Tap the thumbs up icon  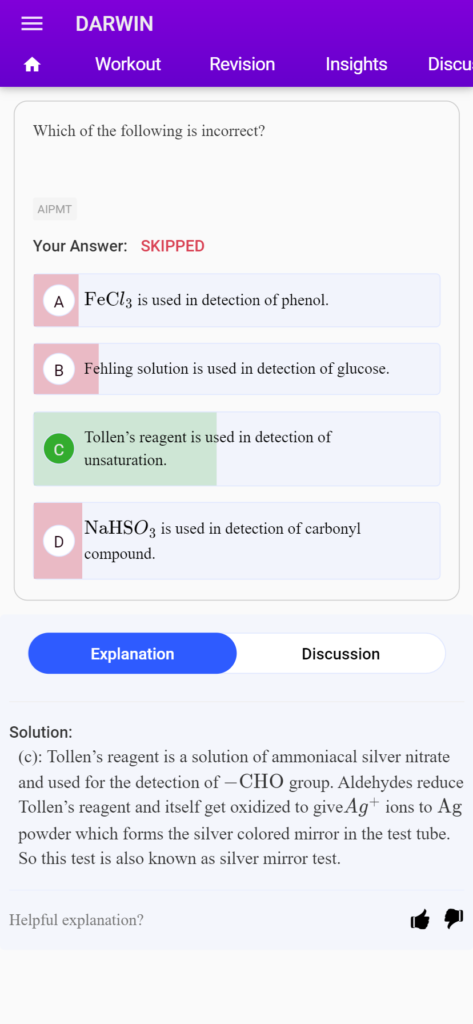tap(420, 920)
